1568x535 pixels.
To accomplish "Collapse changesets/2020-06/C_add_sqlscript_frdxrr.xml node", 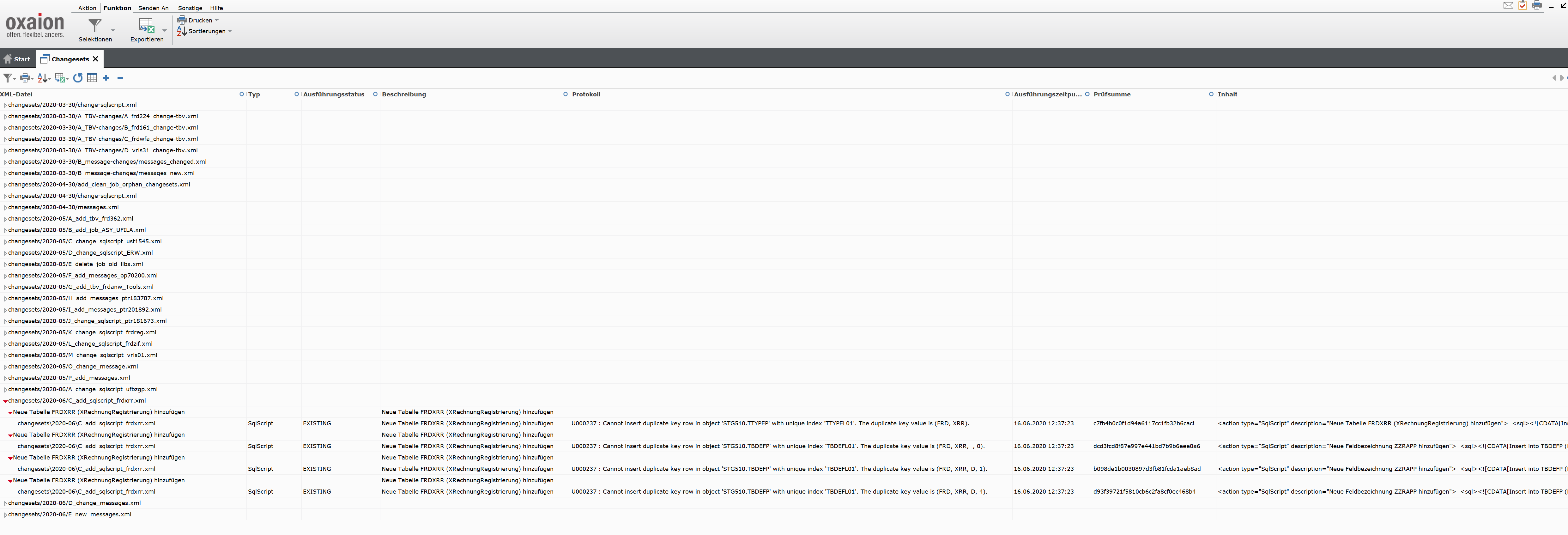I will click(5, 401).
